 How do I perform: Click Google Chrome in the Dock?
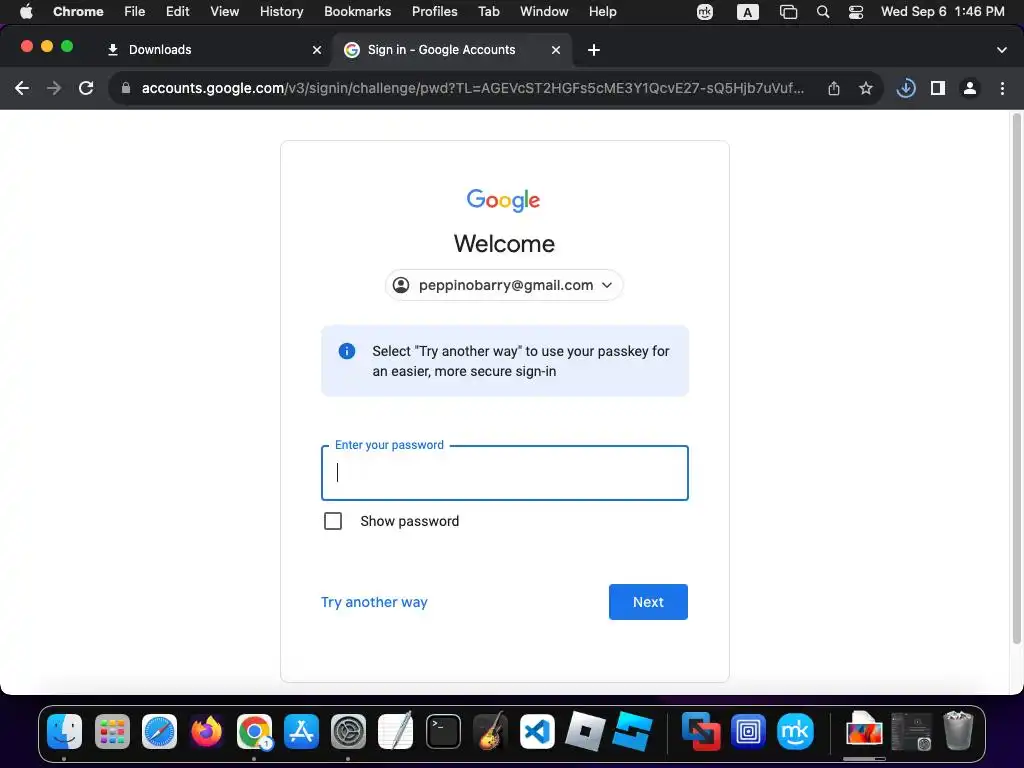254,731
